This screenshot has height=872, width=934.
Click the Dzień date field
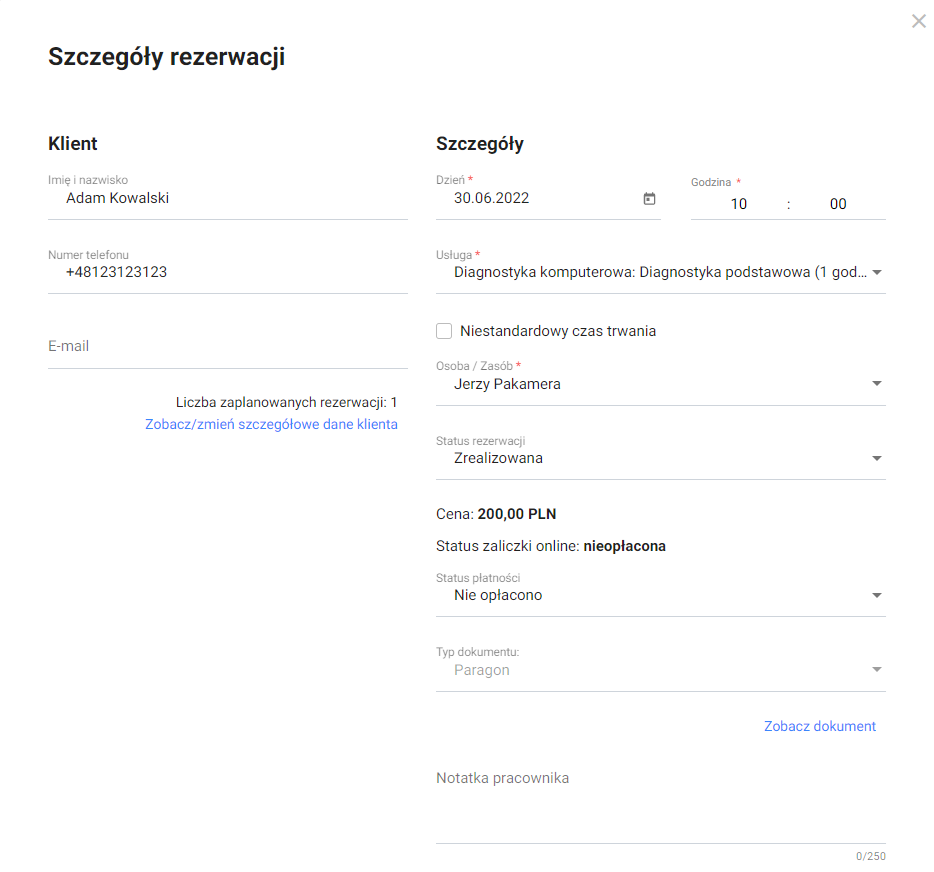tap(540, 198)
